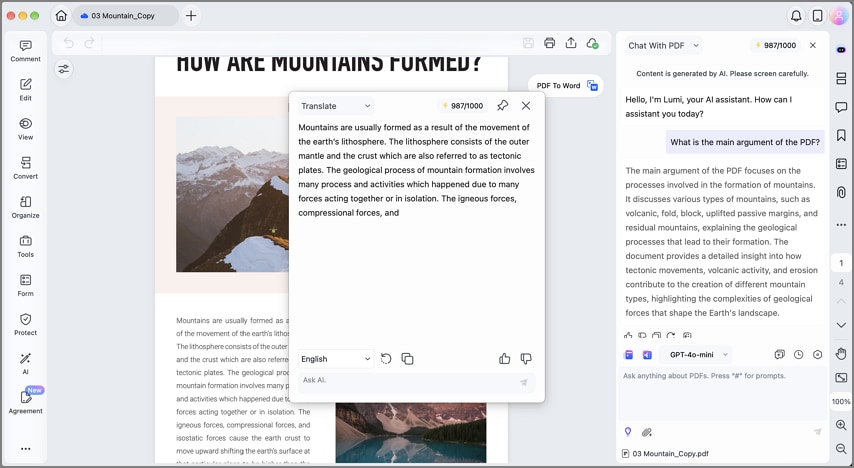Click the PDF To Word button
This screenshot has height=468, width=854.
(x=565, y=86)
